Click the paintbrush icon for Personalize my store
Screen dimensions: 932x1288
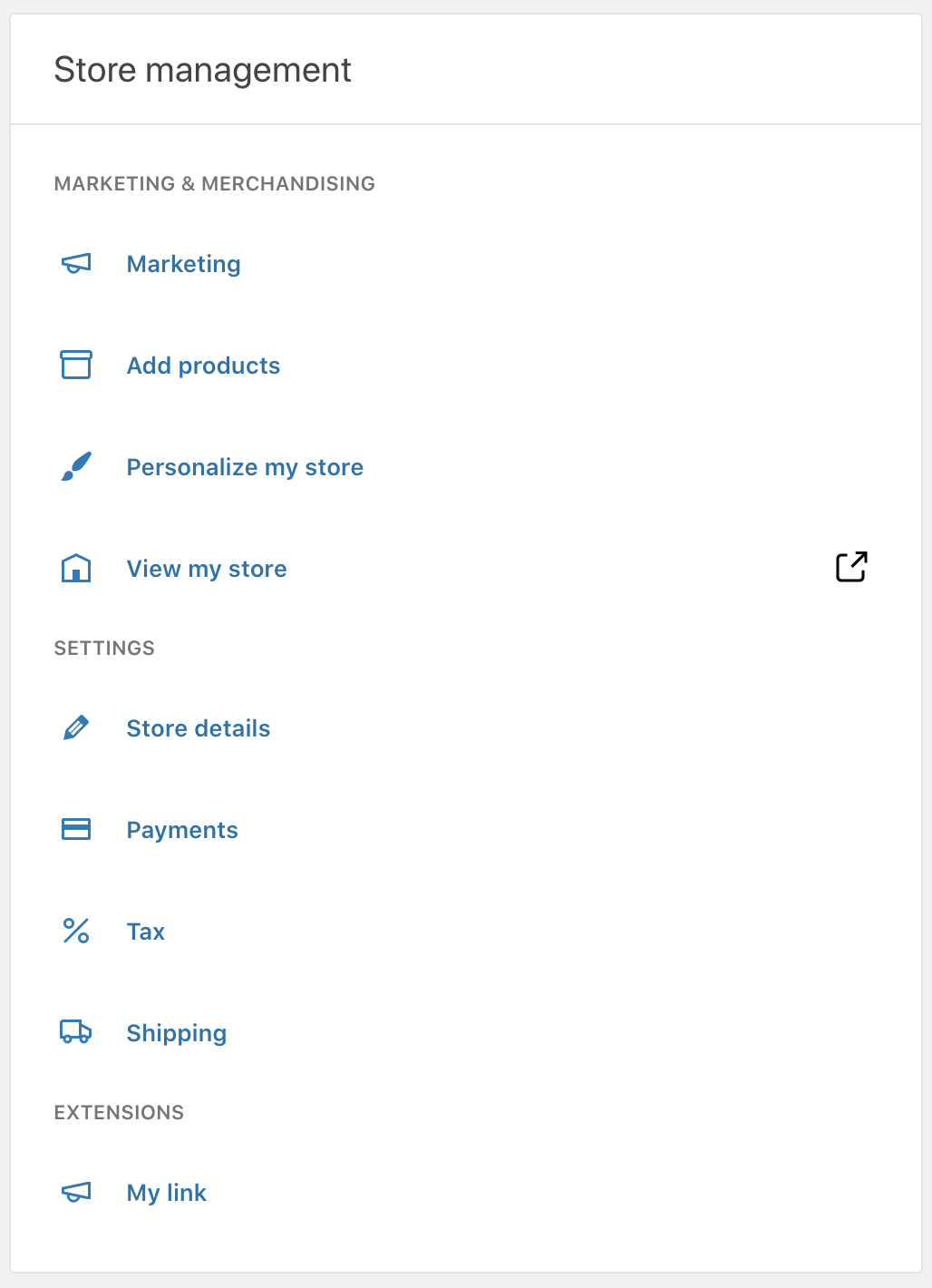click(x=76, y=466)
